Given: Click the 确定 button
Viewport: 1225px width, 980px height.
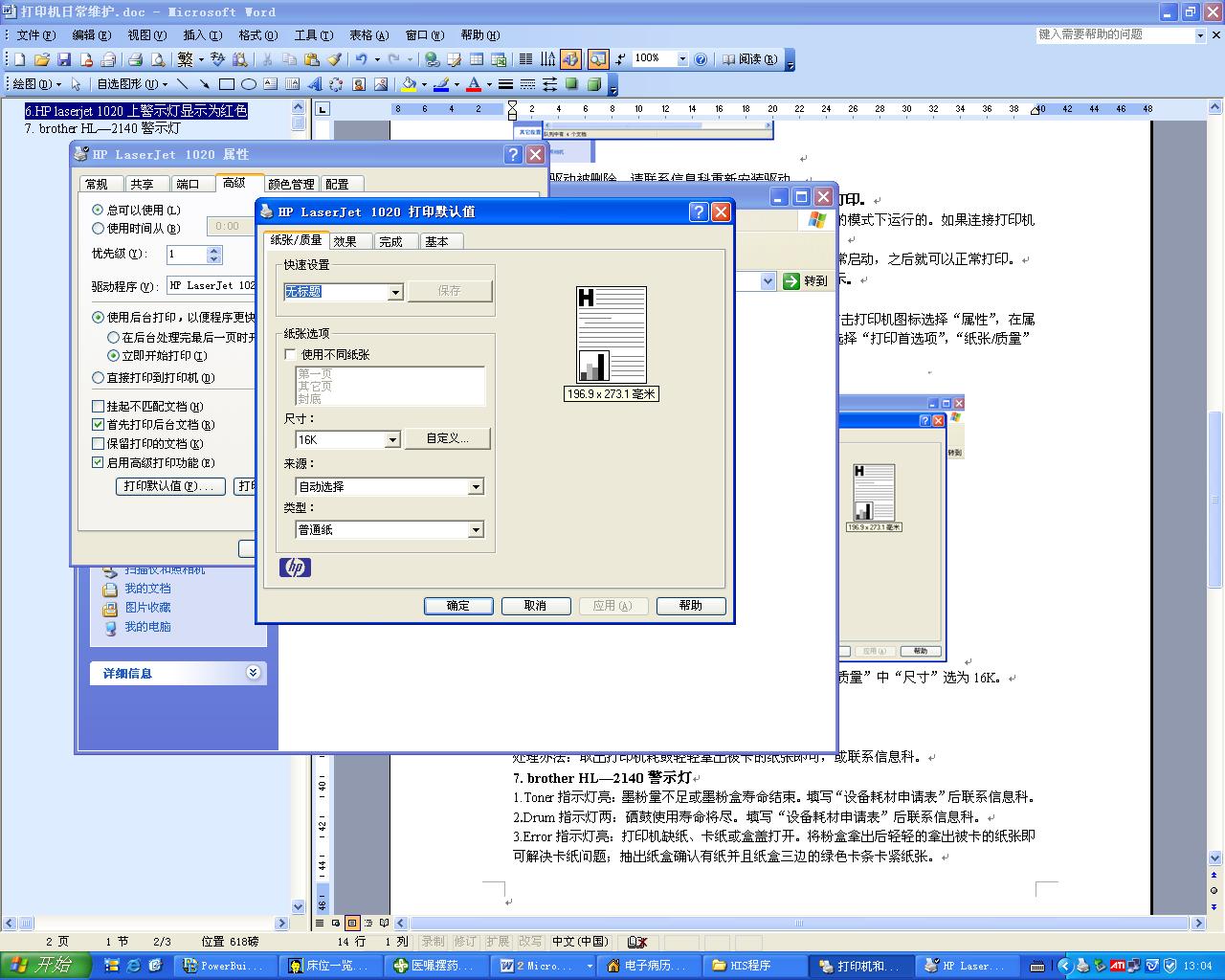Looking at the screenshot, I should click(x=458, y=606).
